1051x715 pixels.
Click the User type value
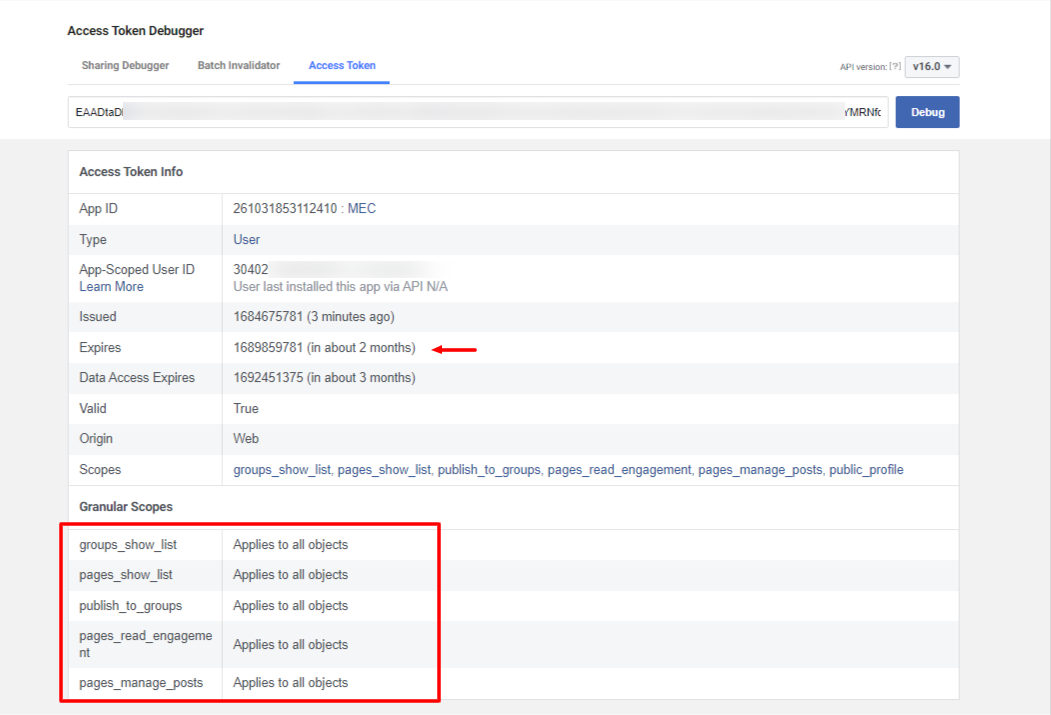[x=246, y=240]
